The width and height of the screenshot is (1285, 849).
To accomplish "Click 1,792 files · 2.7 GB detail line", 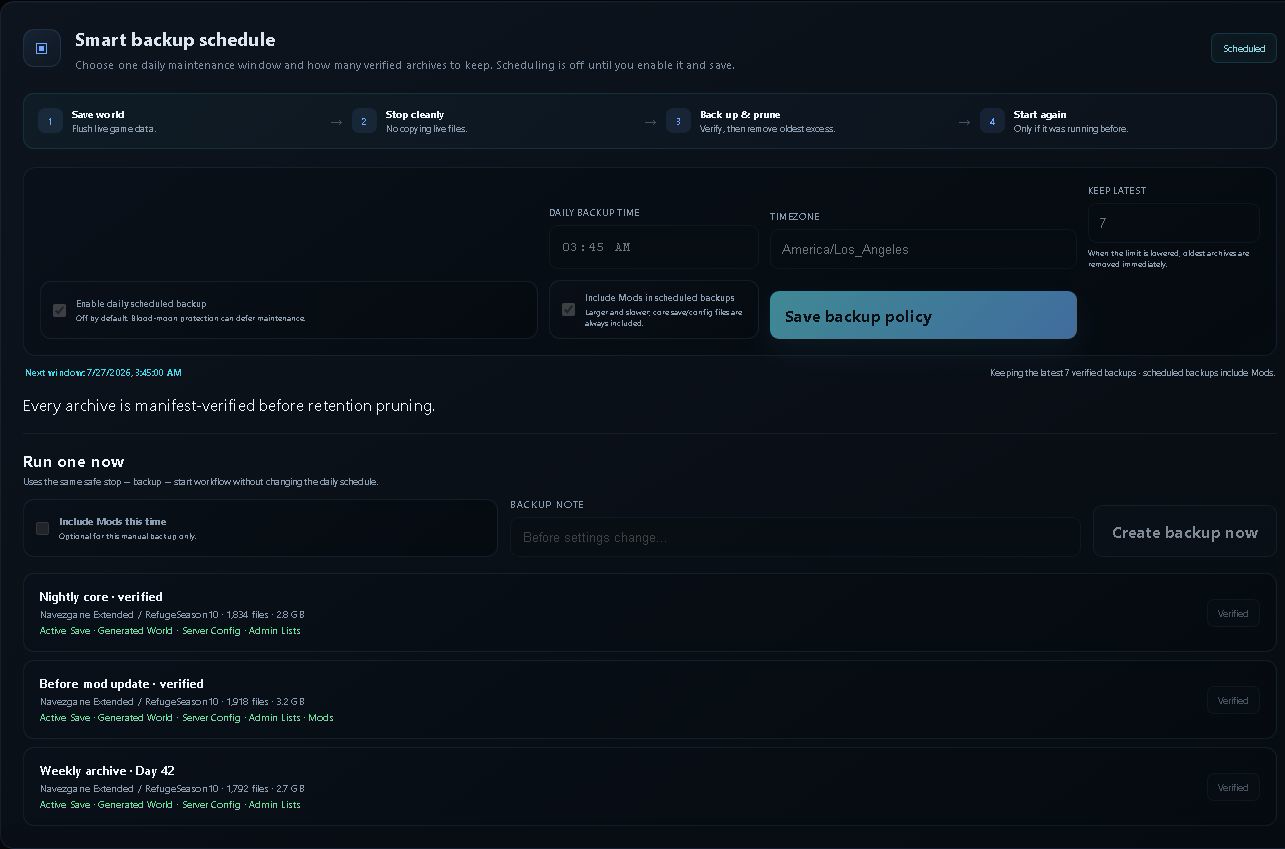I will point(172,789).
